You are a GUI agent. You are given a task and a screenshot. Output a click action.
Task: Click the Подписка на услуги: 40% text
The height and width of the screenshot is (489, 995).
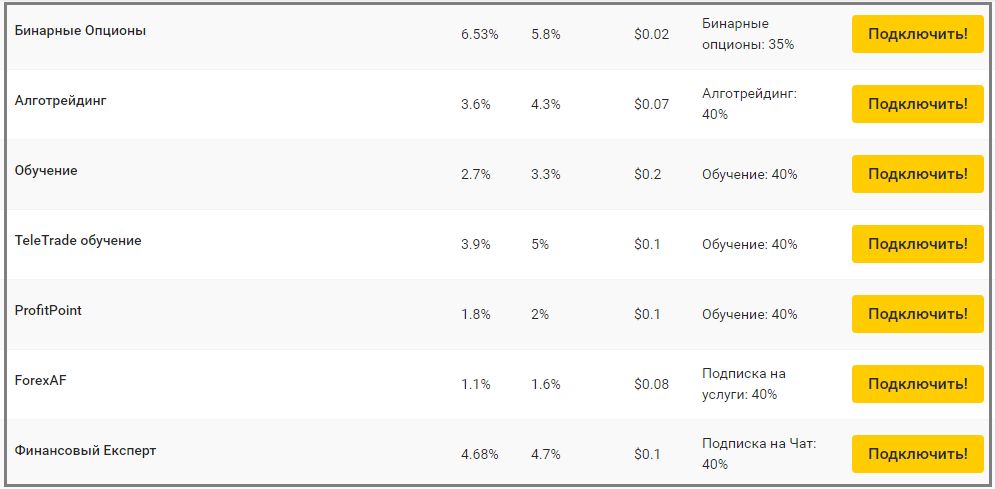point(744,384)
